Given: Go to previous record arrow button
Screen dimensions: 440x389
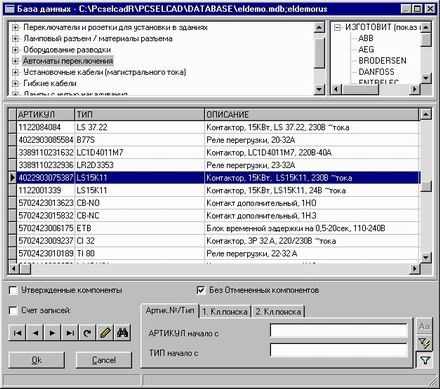Looking at the screenshot, I should pos(35,332).
